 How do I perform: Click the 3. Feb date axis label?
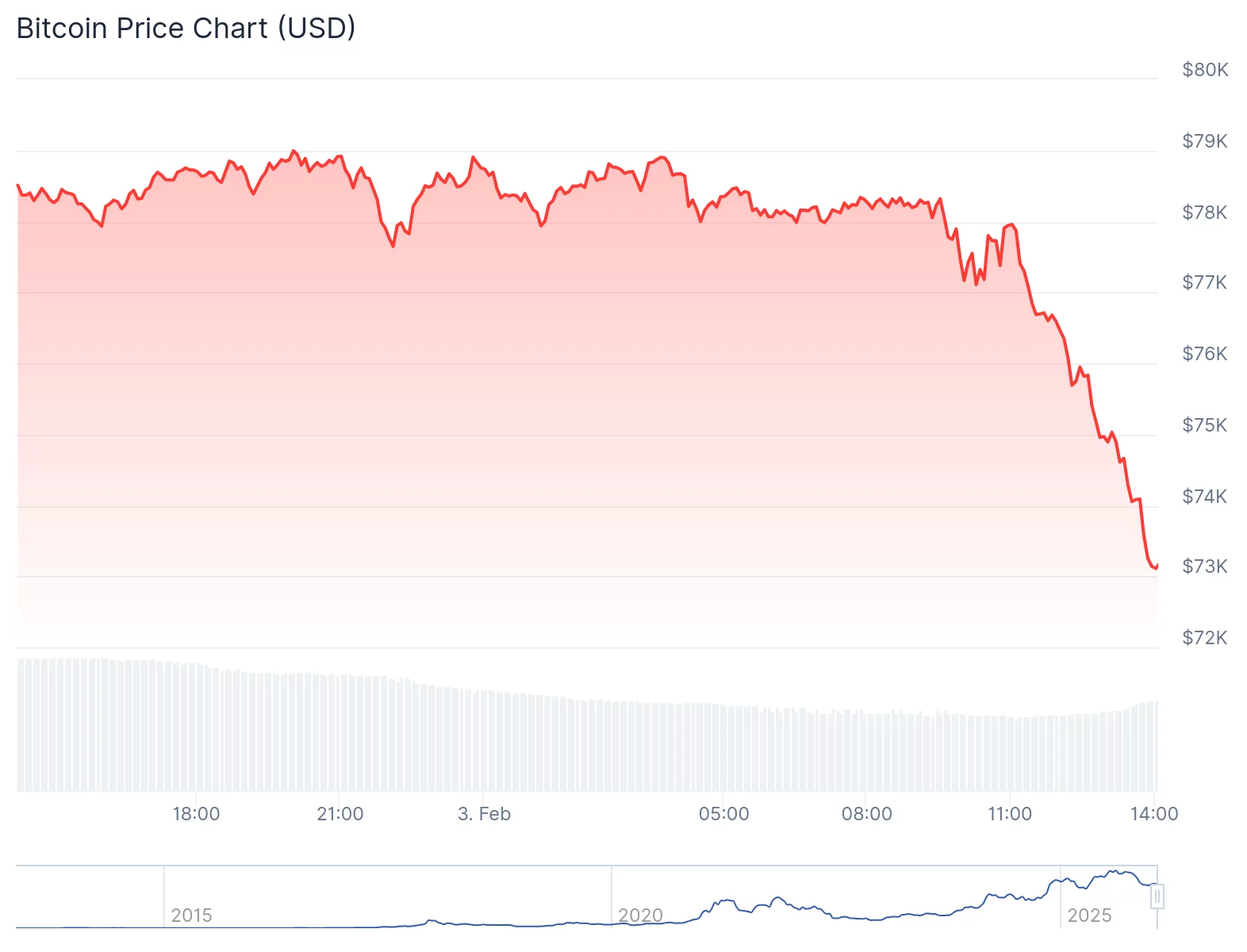click(484, 814)
